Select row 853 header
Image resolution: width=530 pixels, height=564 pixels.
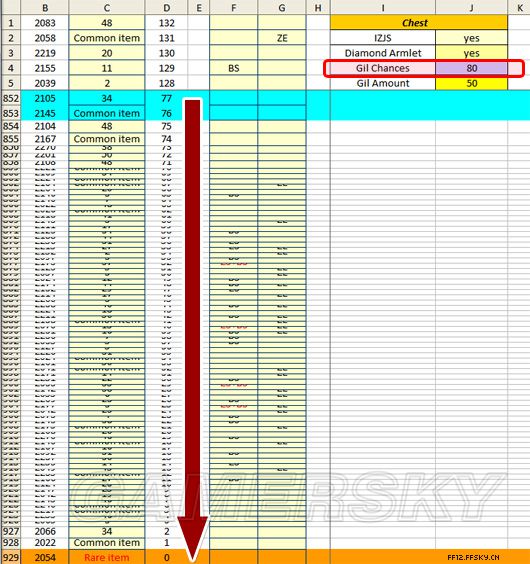[x=11, y=113]
